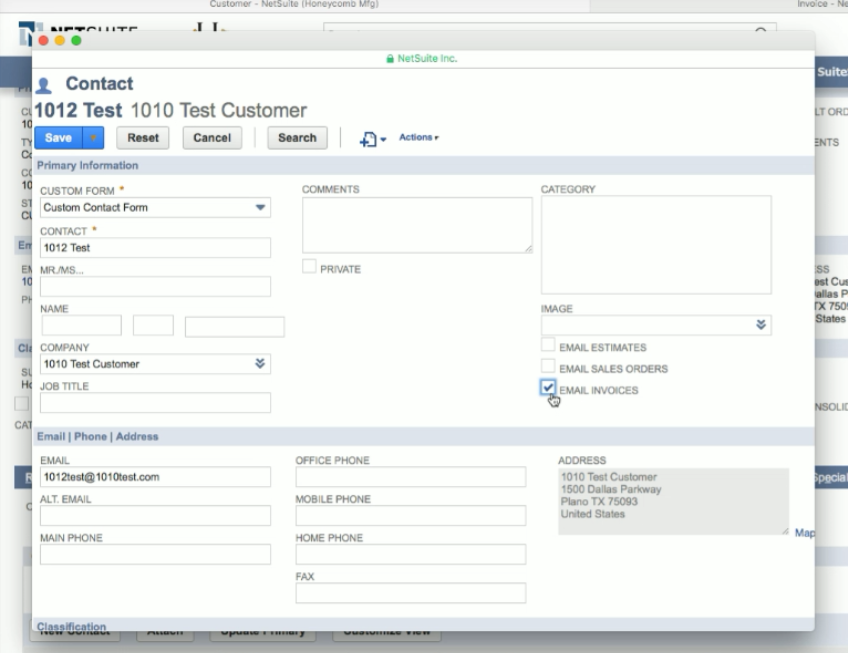The height and width of the screenshot is (653, 848).
Task: Click the Email address field
Action: pos(155,477)
